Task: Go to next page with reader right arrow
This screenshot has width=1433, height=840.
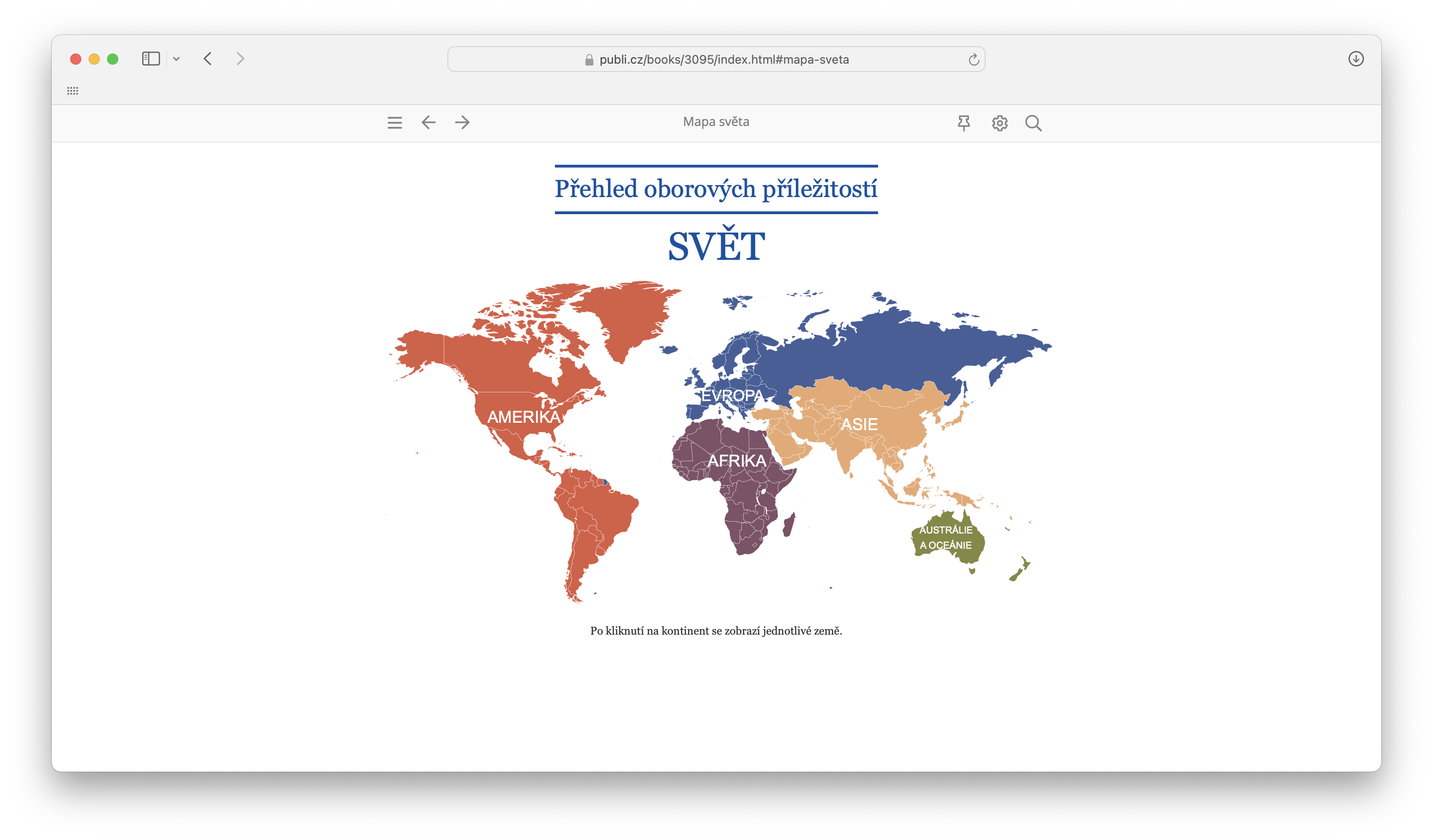Action: pyautogui.click(x=462, y=122)
